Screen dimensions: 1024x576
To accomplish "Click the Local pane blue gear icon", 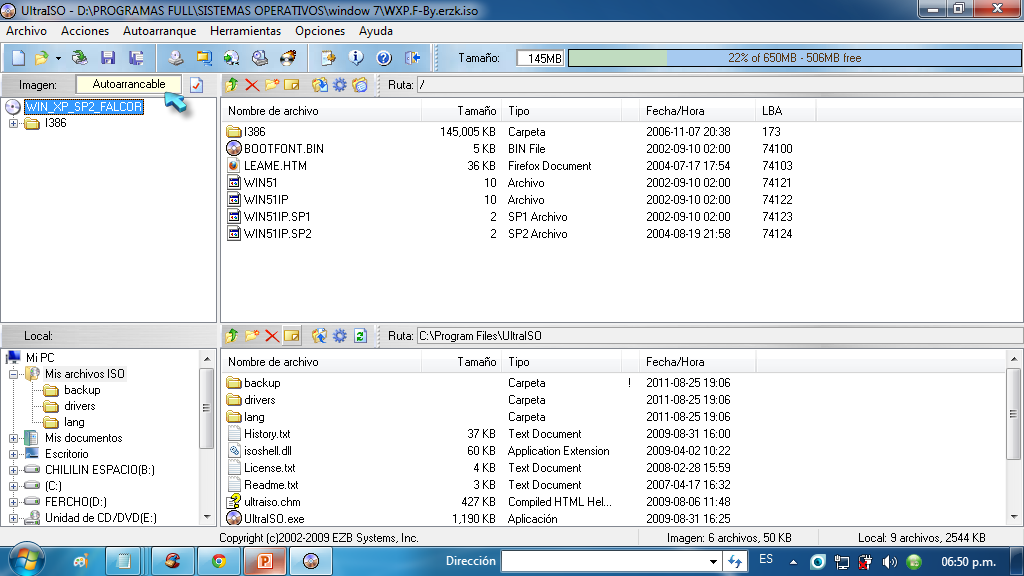I will point(340,336).
